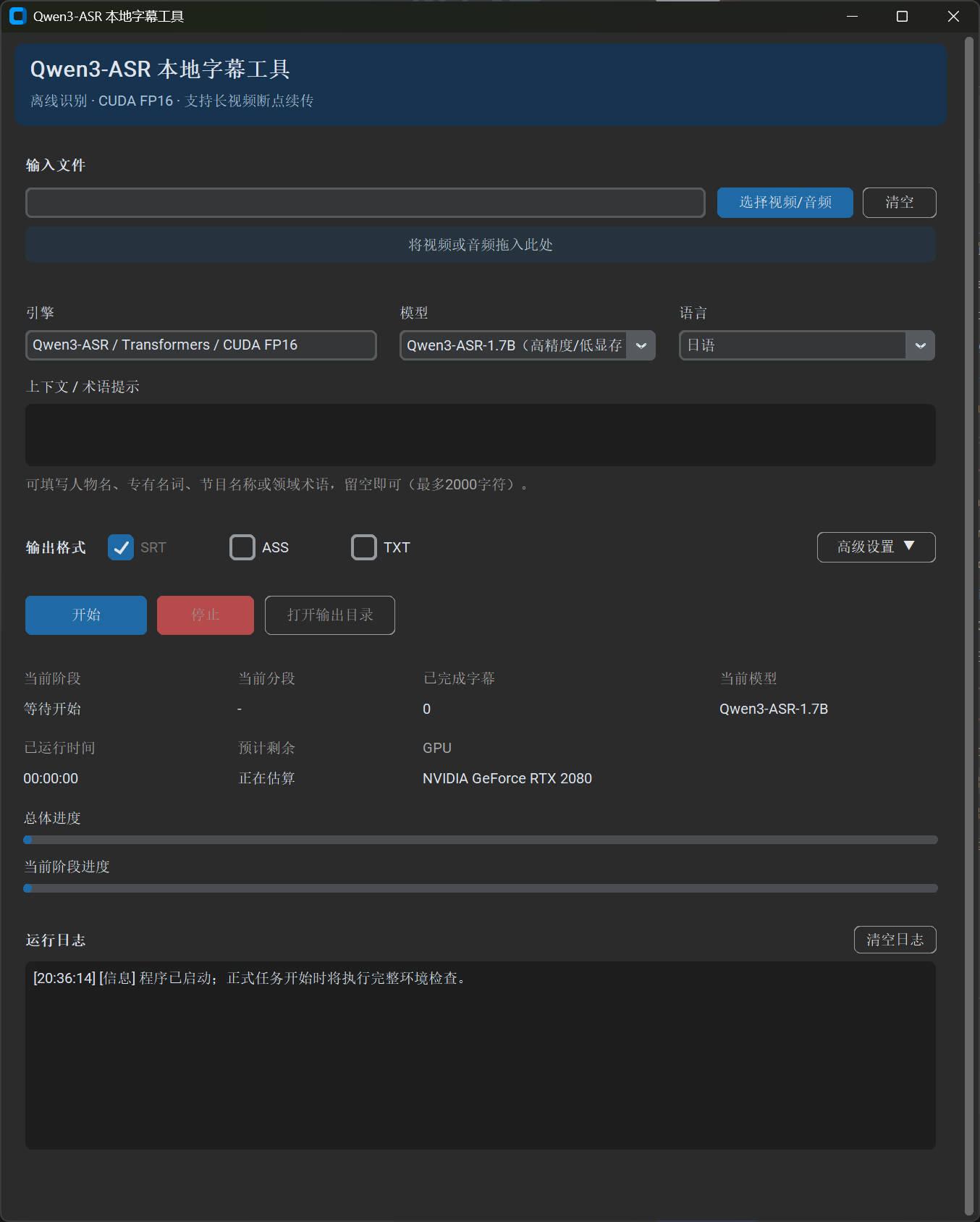Image resolution: width=980 pixels, height=1222 pixels.
Task: Click the 当前模型 value Qwen3-ASR-1.7B
Action: coord(774,709)
